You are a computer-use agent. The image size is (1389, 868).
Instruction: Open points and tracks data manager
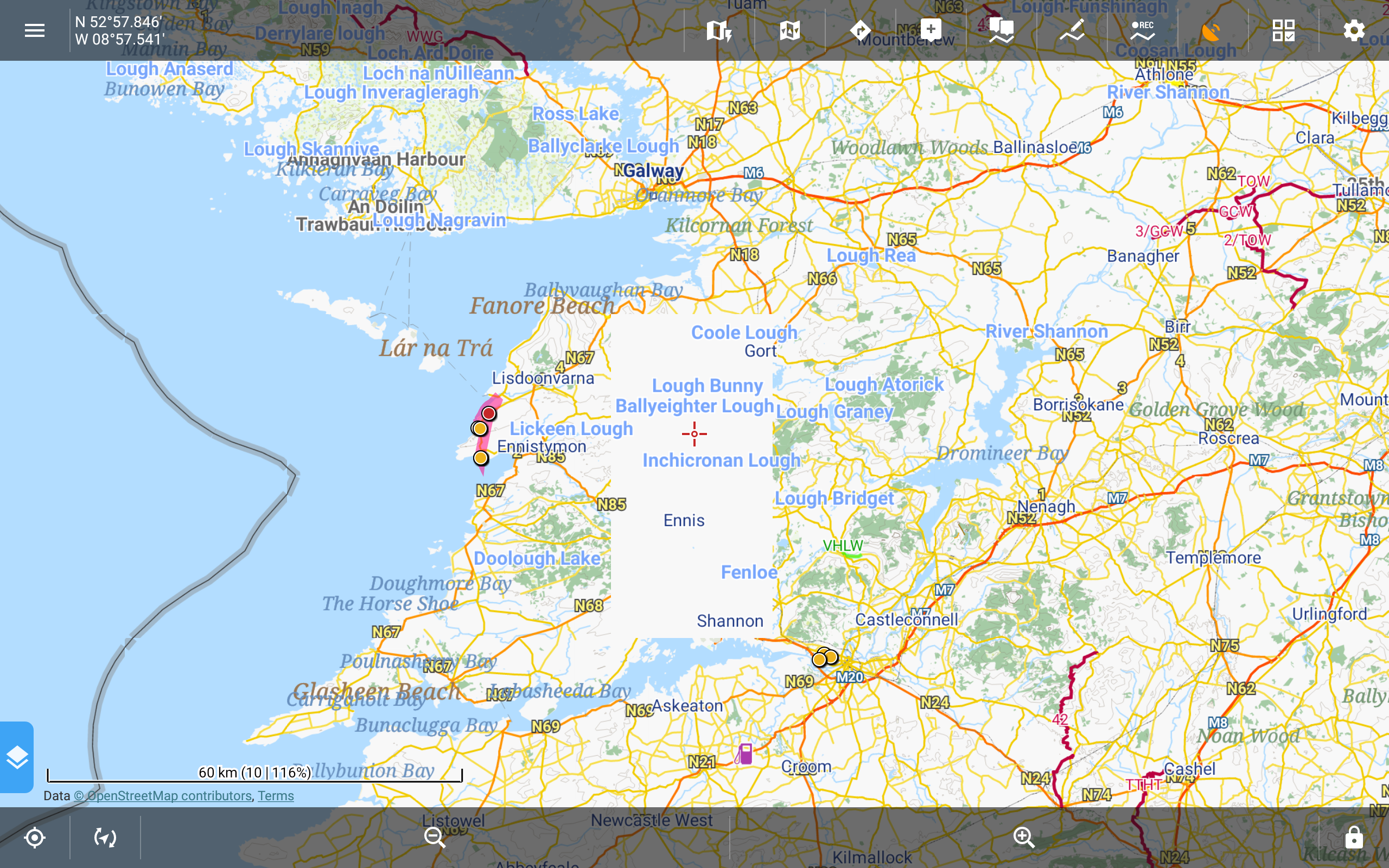coord(1001,30)
